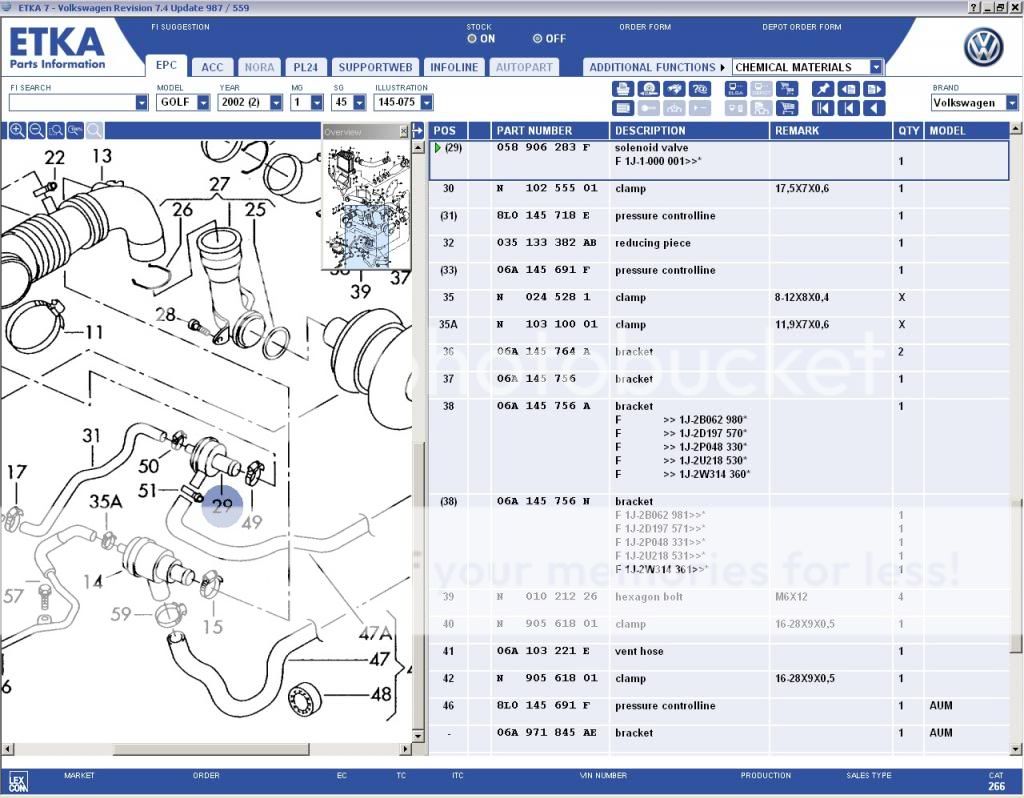
Task: Click the zoom out magnifier icon
Action: [x=36, y=131]
